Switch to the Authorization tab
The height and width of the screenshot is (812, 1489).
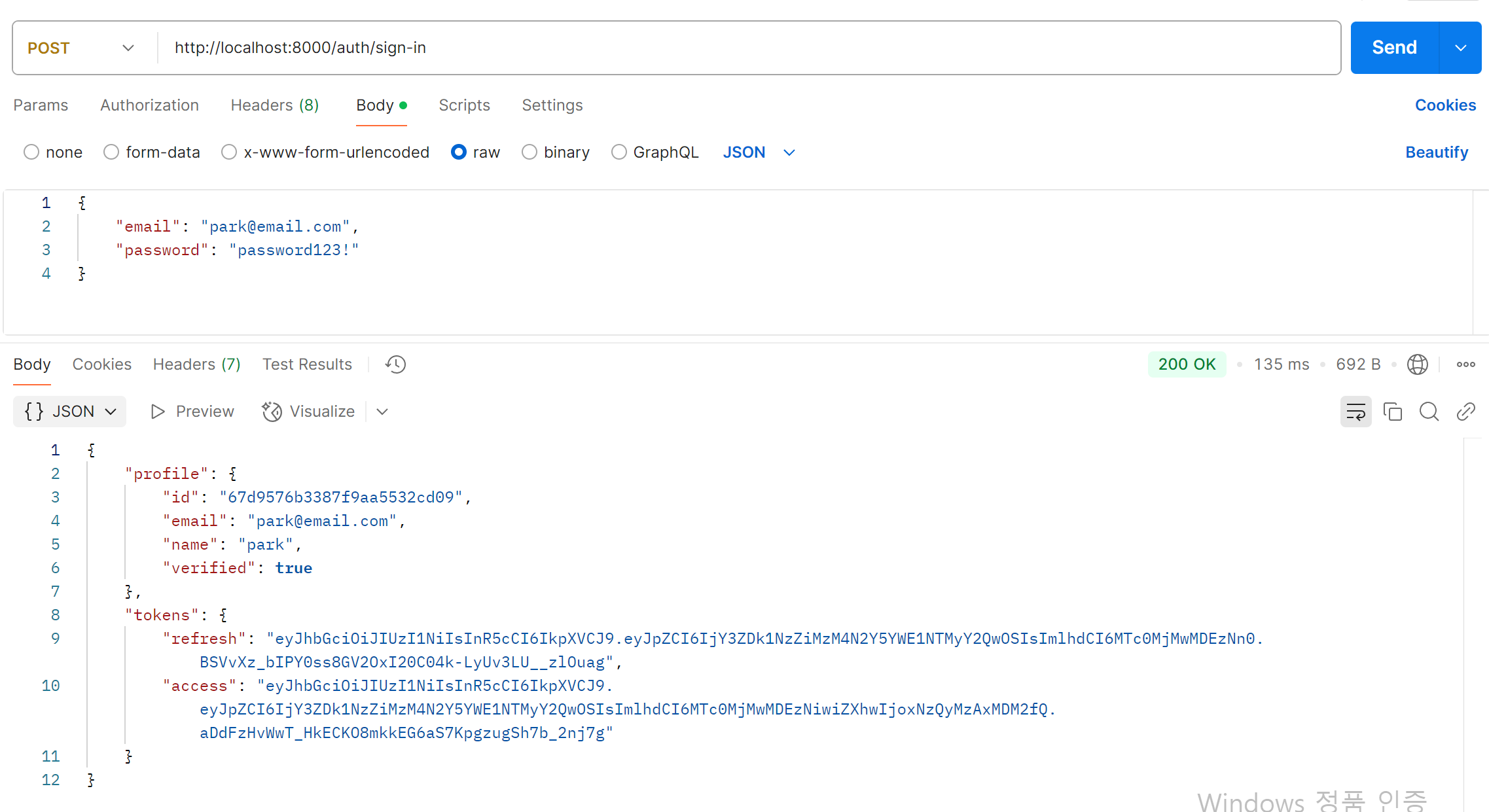pyautogui.click(x=149, y=105)
